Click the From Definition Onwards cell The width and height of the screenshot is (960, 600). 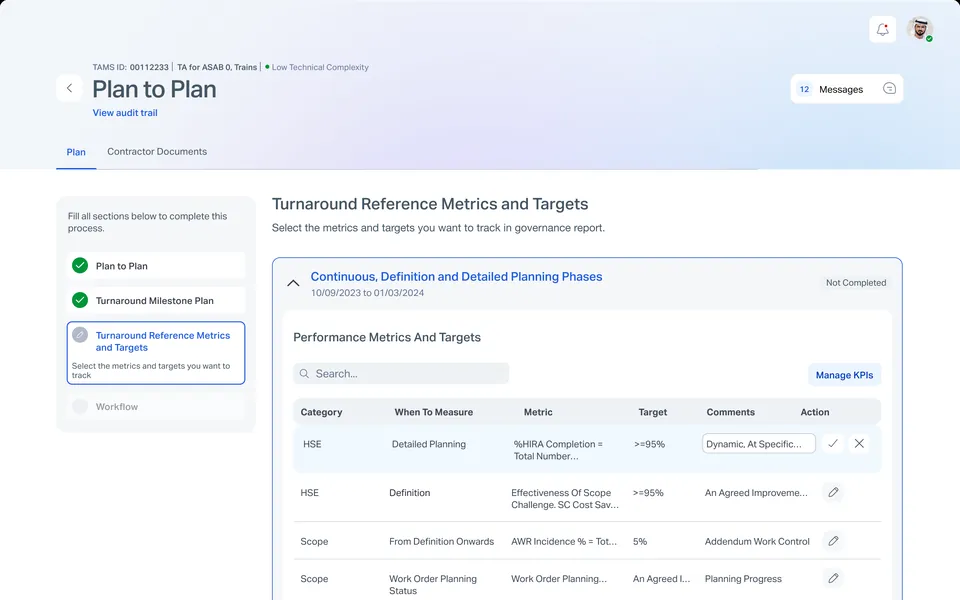441,541
